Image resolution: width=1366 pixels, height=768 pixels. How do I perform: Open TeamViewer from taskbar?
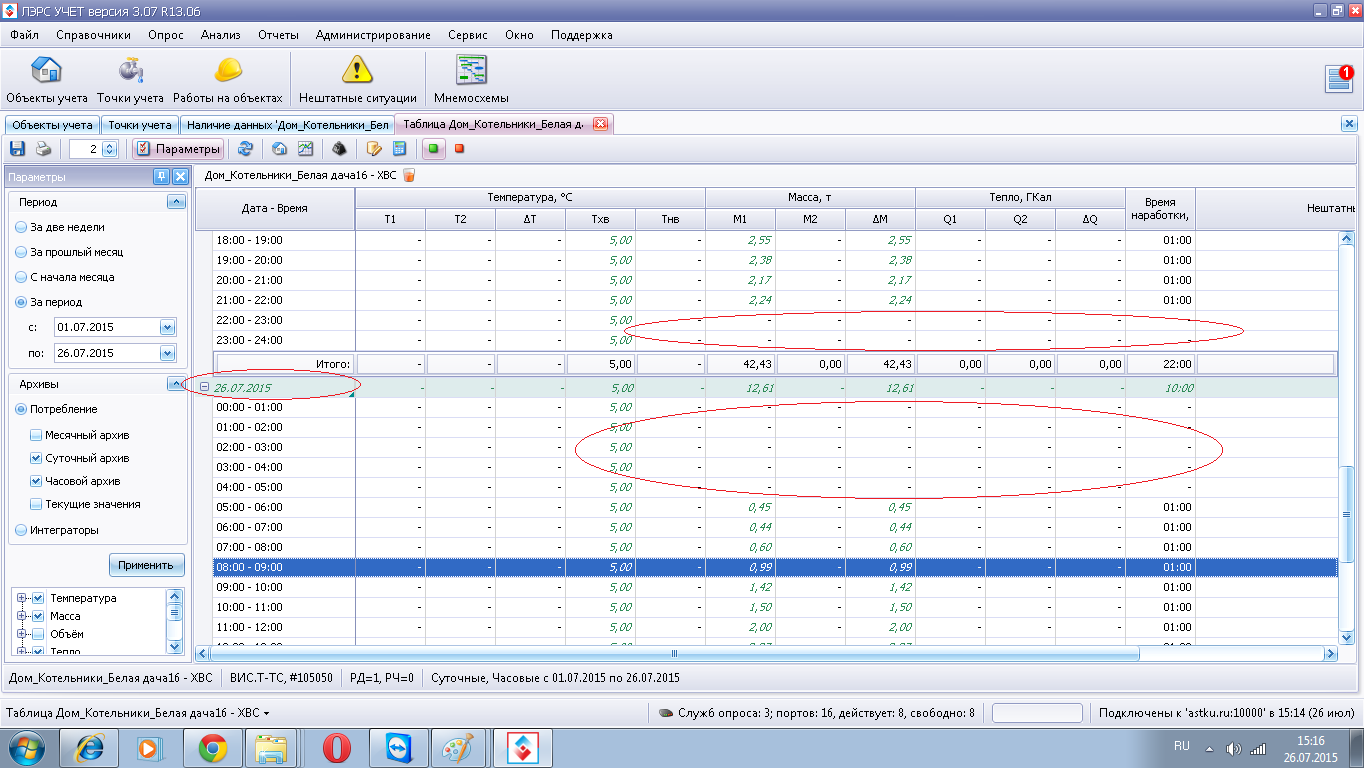[398, 748]
